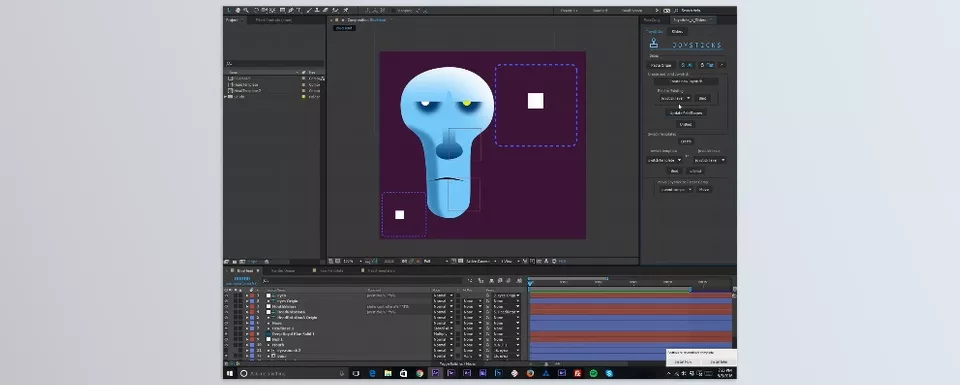Click Unbind under Joystick Binding section

(686, 124)
